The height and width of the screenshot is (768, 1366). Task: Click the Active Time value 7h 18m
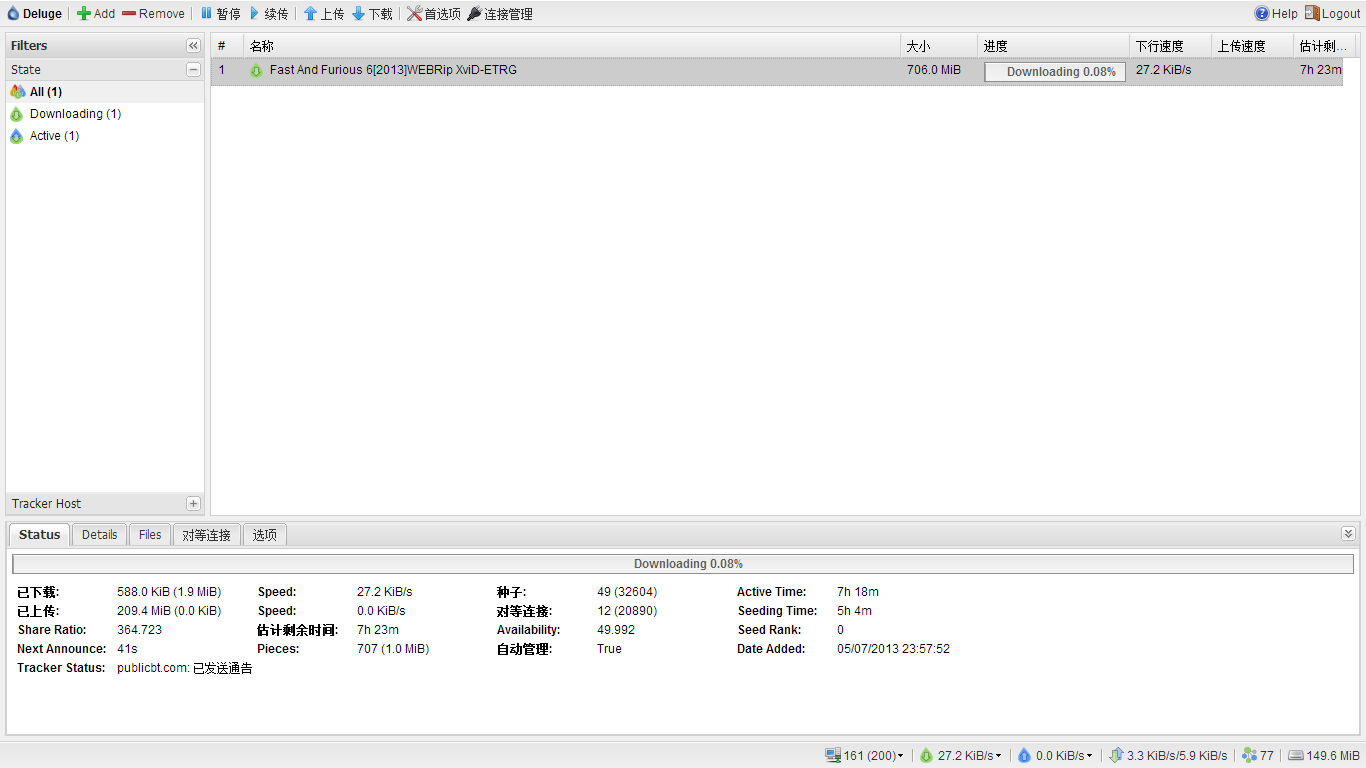pyautogui.click(x=858, y=592)
